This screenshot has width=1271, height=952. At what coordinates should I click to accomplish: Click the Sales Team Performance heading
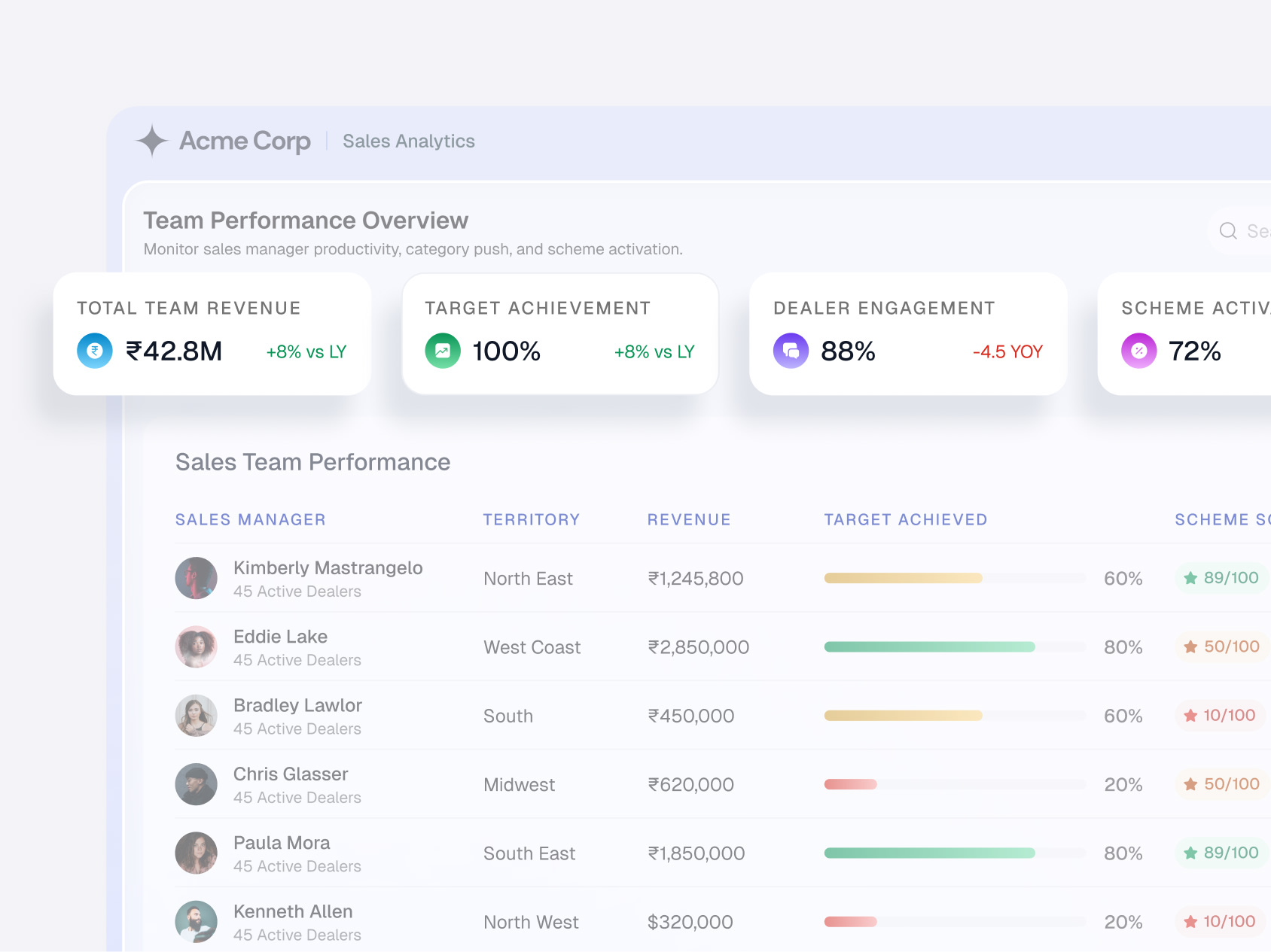pyautogui.click(x=313, y=462)
